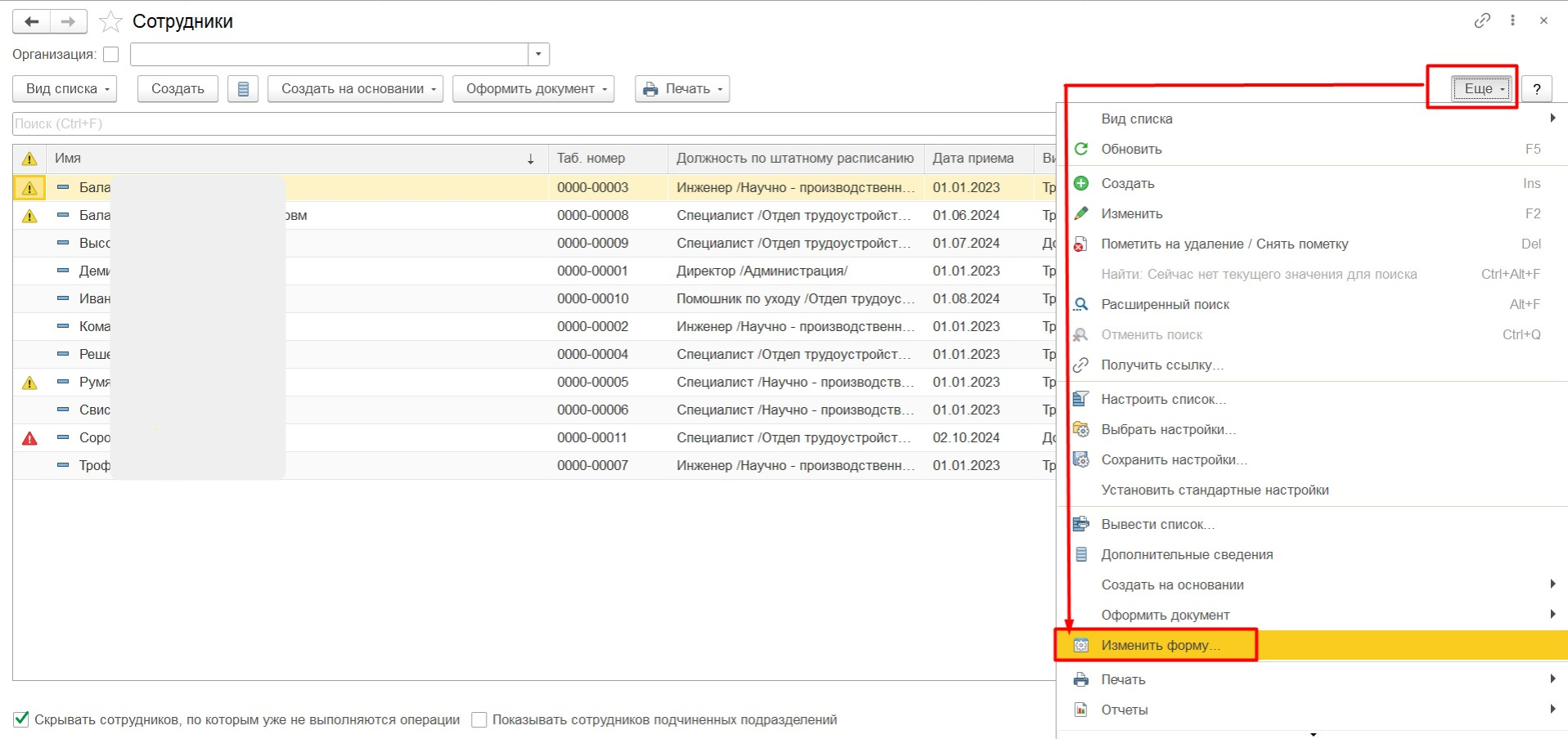Select Получить ссылку menu entry
The width and height of the screenshot is (1568, 739).
point(1313,365)
